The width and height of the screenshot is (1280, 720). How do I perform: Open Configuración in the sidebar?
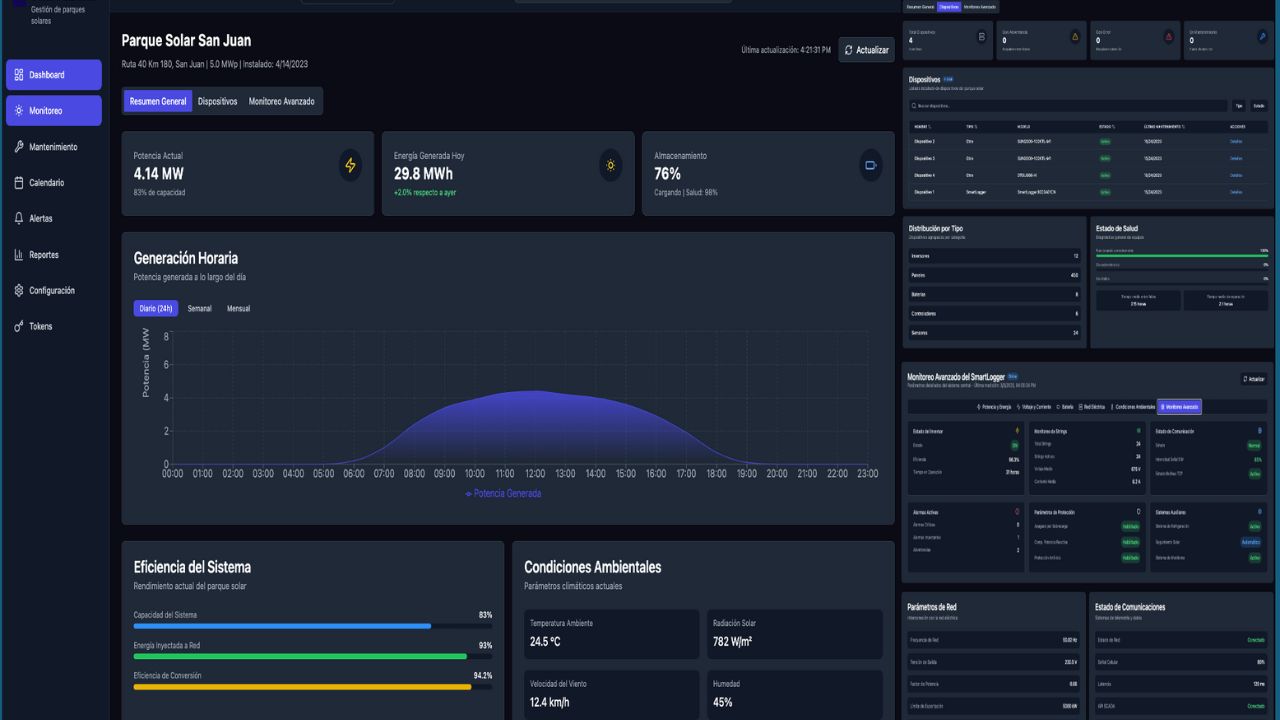pyautogui.click(x=53, y=291)
